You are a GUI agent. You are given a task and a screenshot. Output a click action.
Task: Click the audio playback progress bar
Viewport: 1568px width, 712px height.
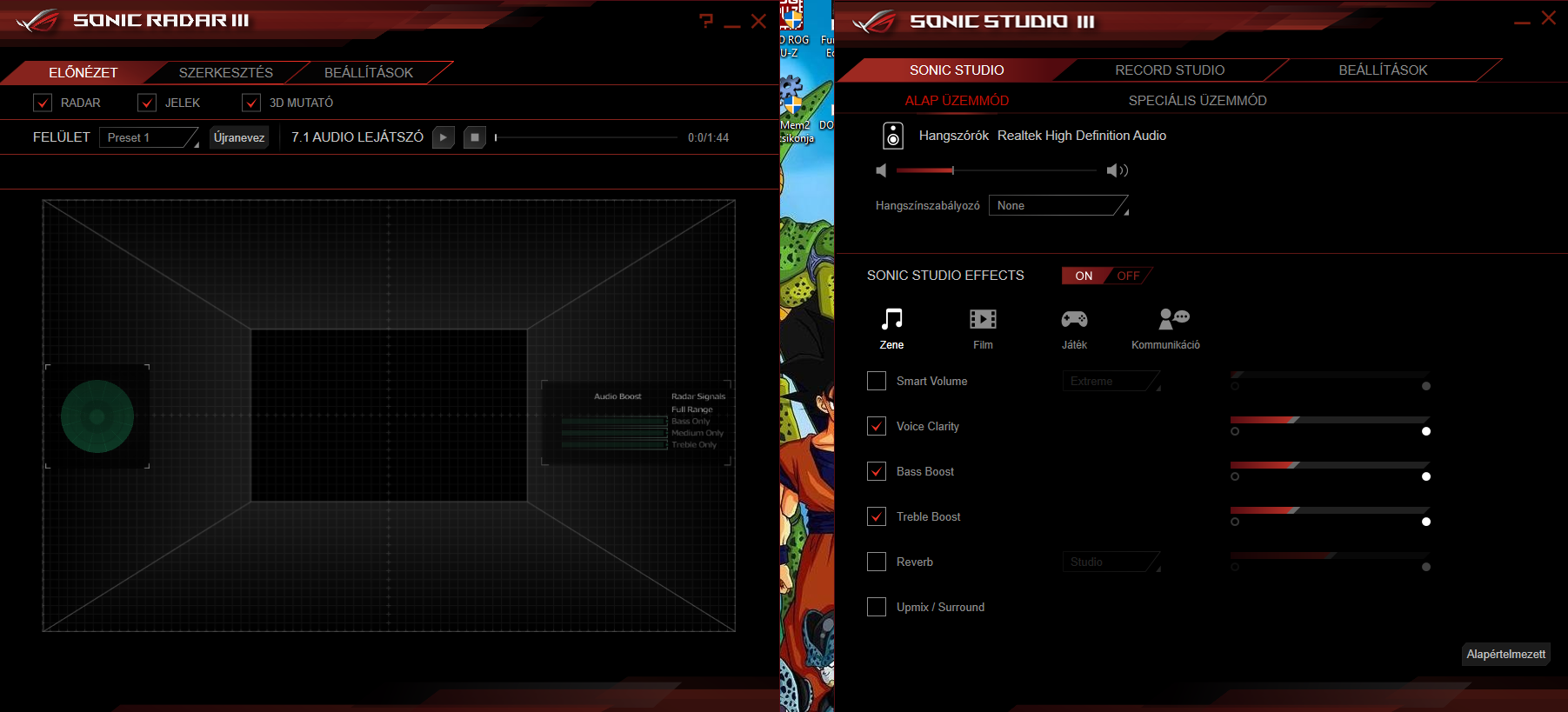[x=586, y=137]
